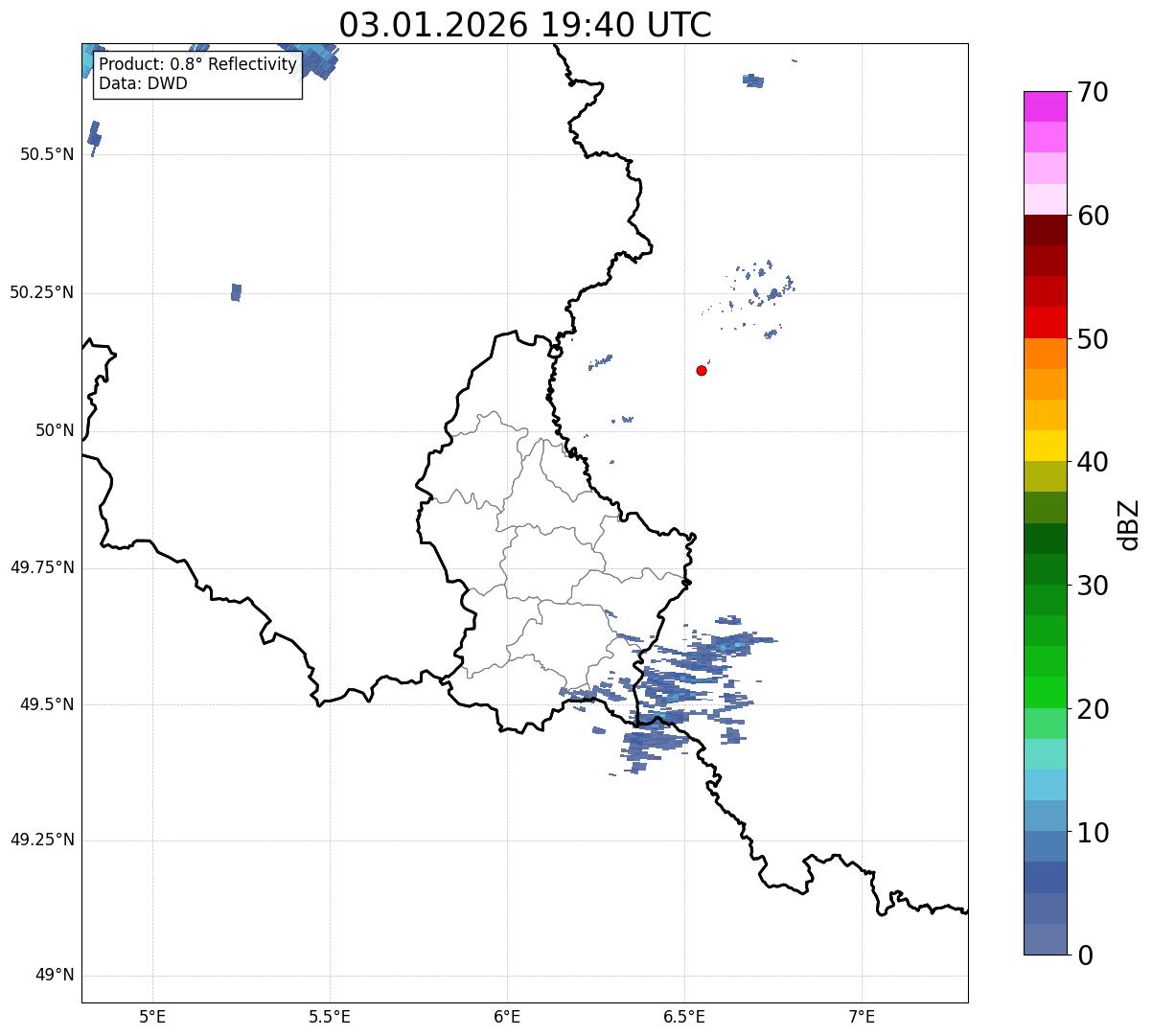Viewport: 1152px width, 1036px height.
Task: Click the 'Product: 0.8° Reflectivity' text
Action: pos(198,64)
